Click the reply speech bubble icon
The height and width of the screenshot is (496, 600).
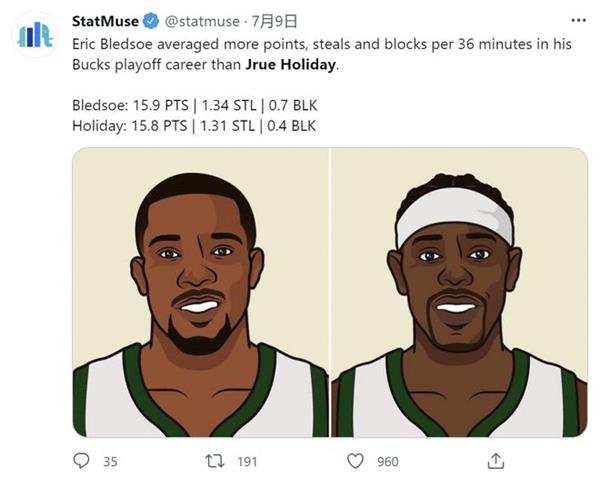pos(81,461)
